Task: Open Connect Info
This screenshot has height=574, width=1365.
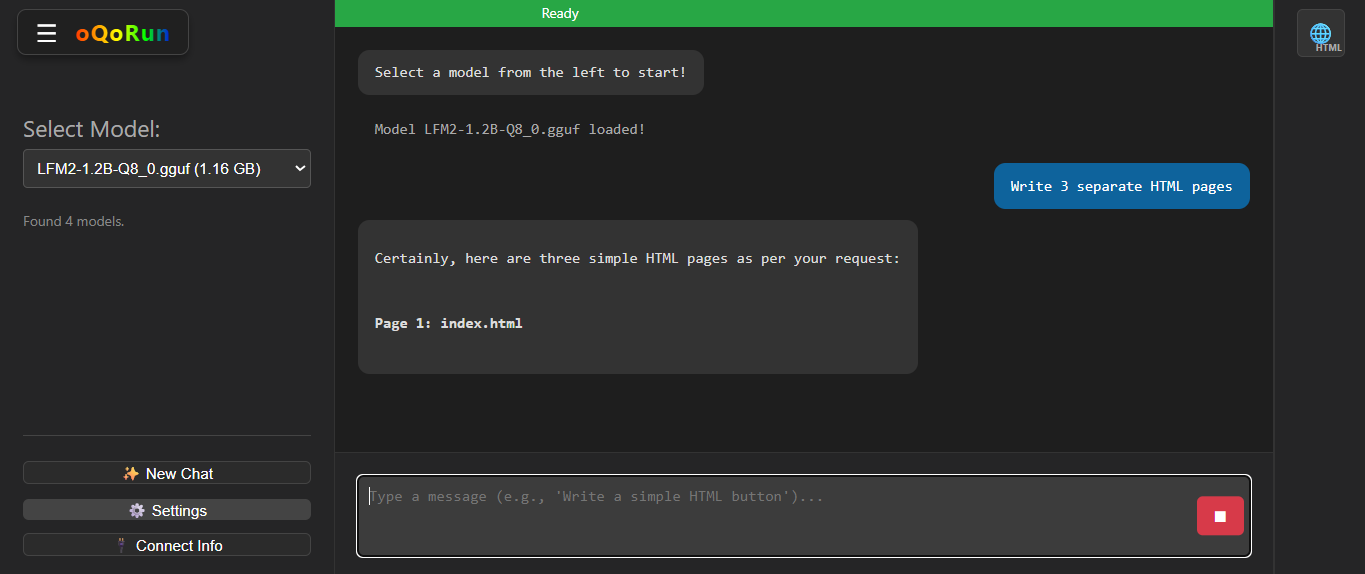Action: (180, 545)
